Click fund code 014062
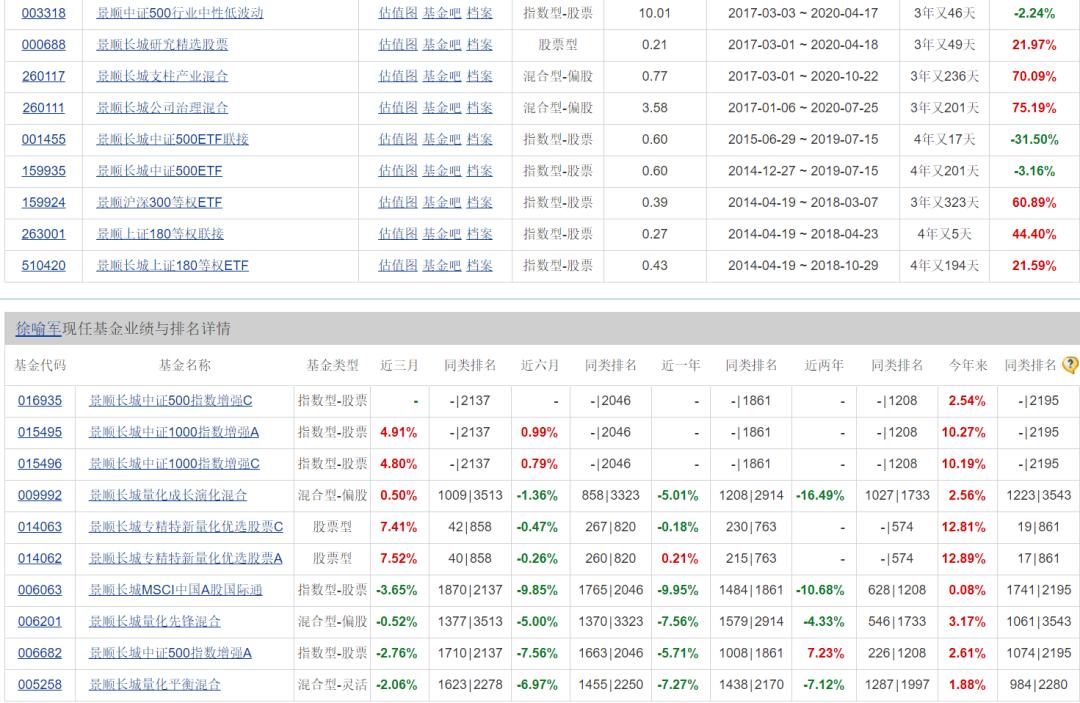Screen dimensions: 1080x703 coord(39,559)
